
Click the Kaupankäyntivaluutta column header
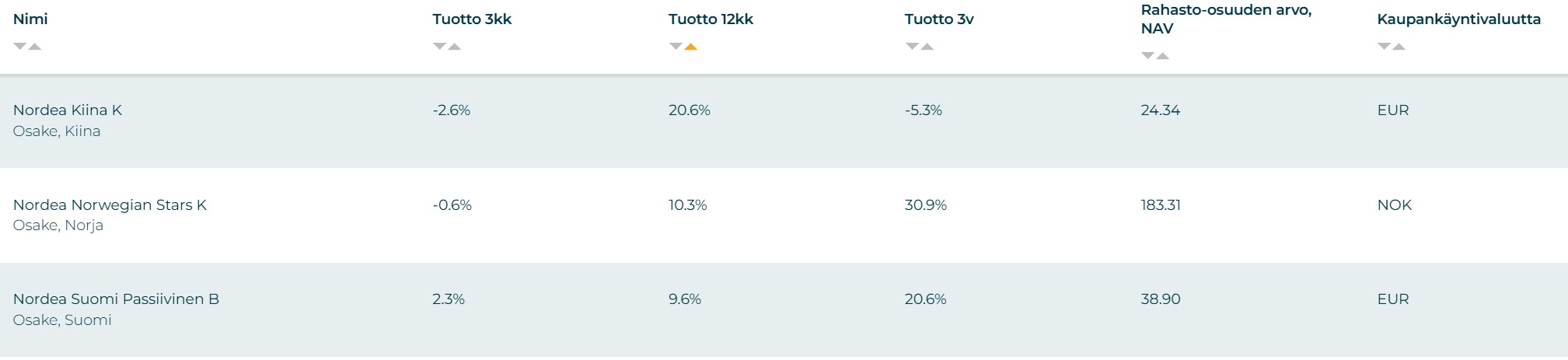[x=1458, y=19]
